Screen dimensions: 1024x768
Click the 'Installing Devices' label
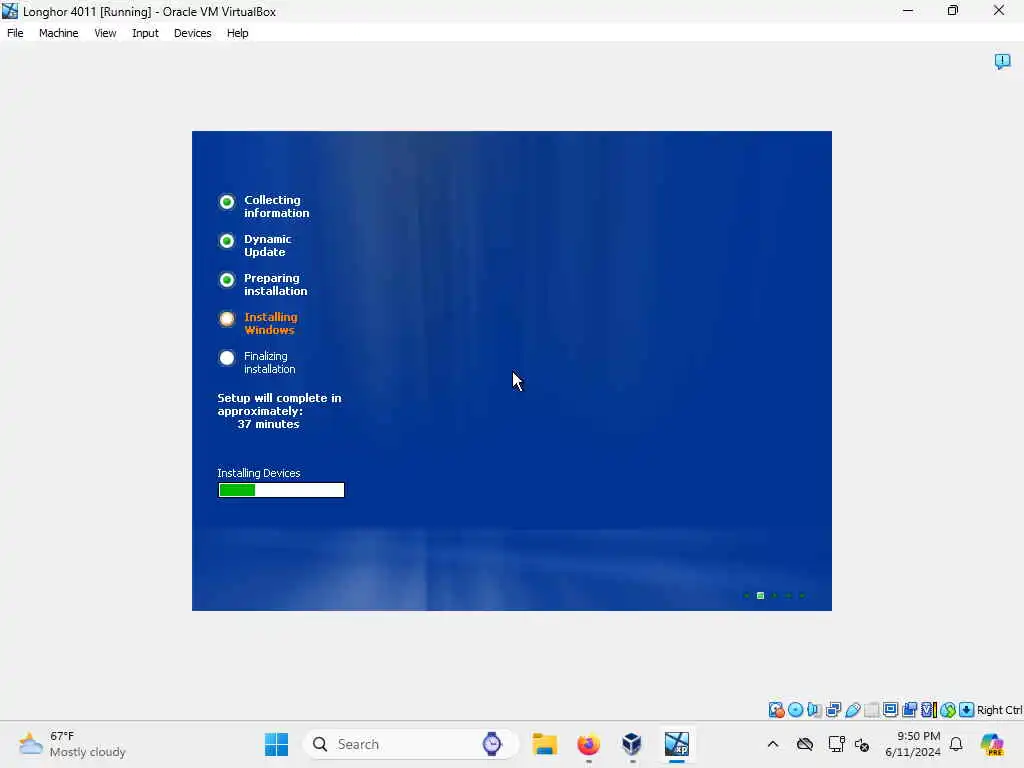click(259, 473)
